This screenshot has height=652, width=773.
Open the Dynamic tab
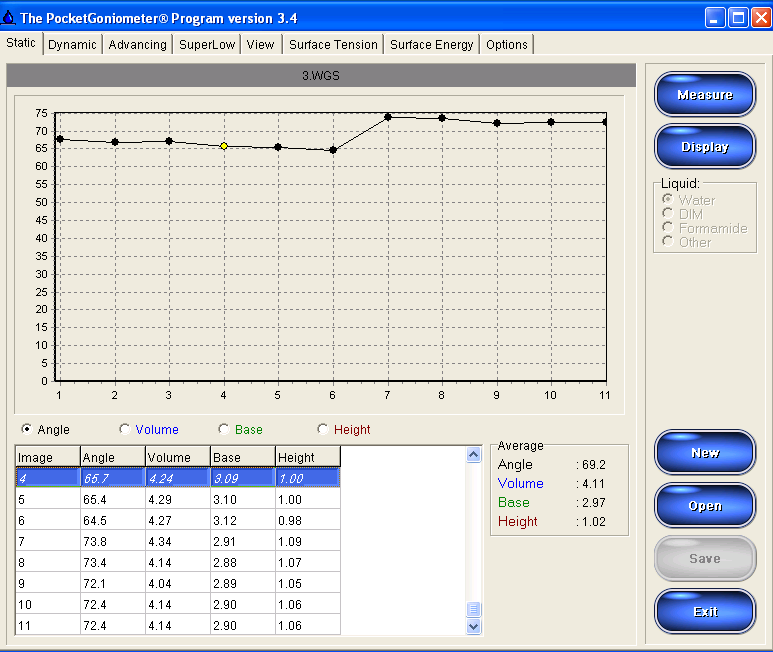coord(72,44)
